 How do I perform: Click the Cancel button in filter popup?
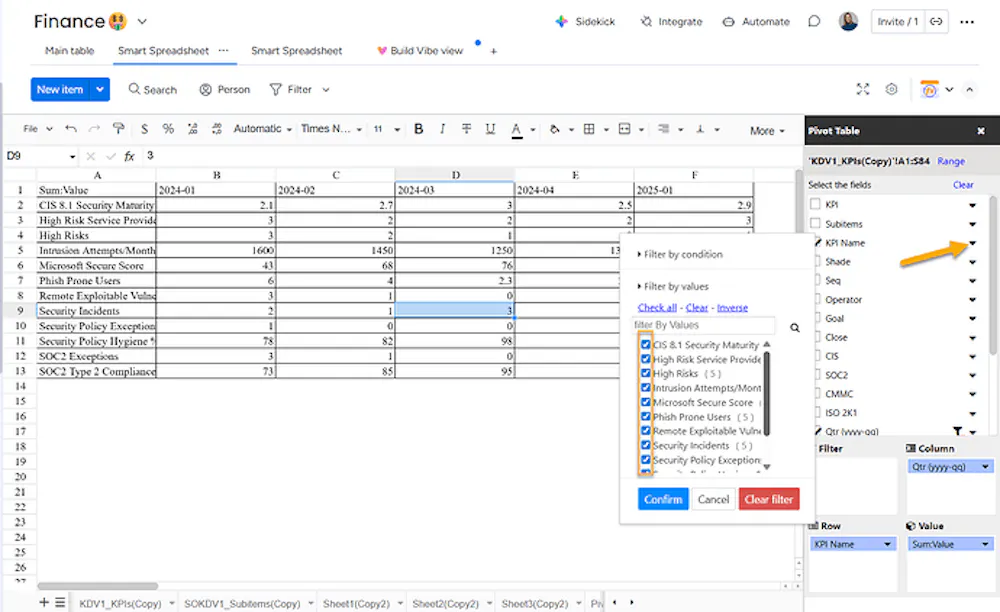(x=713, y=499)
